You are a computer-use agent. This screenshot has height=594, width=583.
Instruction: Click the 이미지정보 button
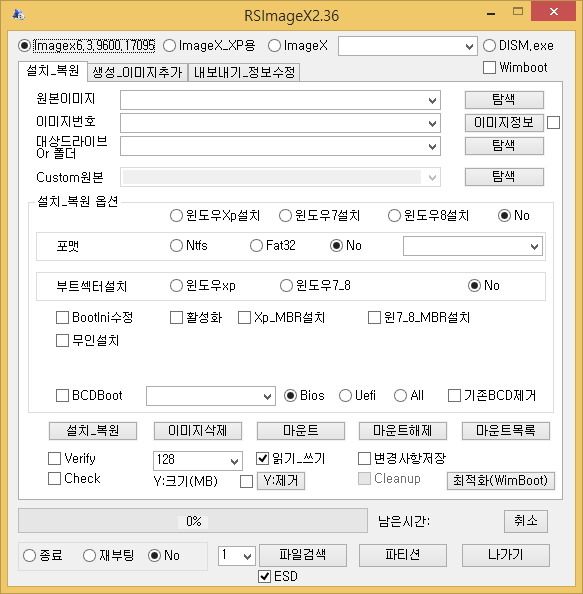point(504,123)
